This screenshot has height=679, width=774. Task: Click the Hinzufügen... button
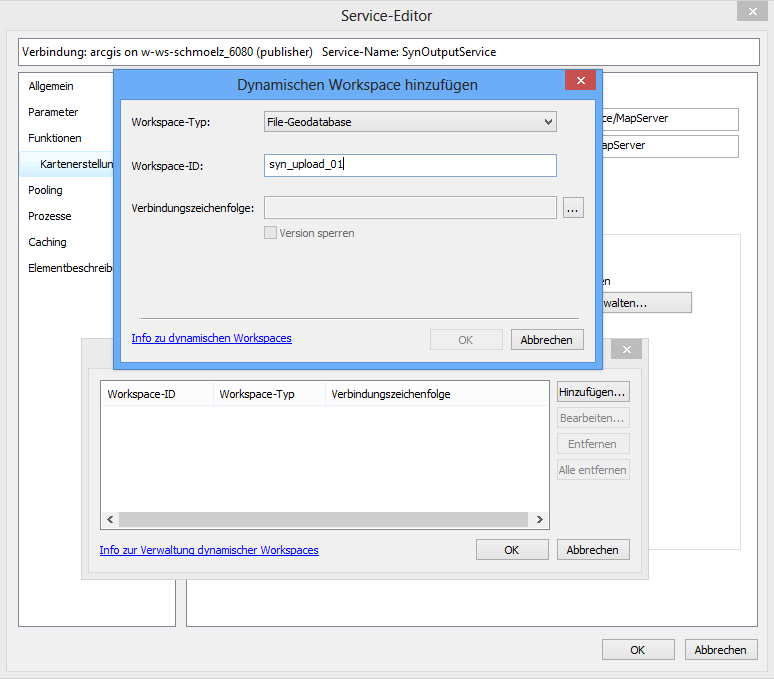tap(593, 392)
